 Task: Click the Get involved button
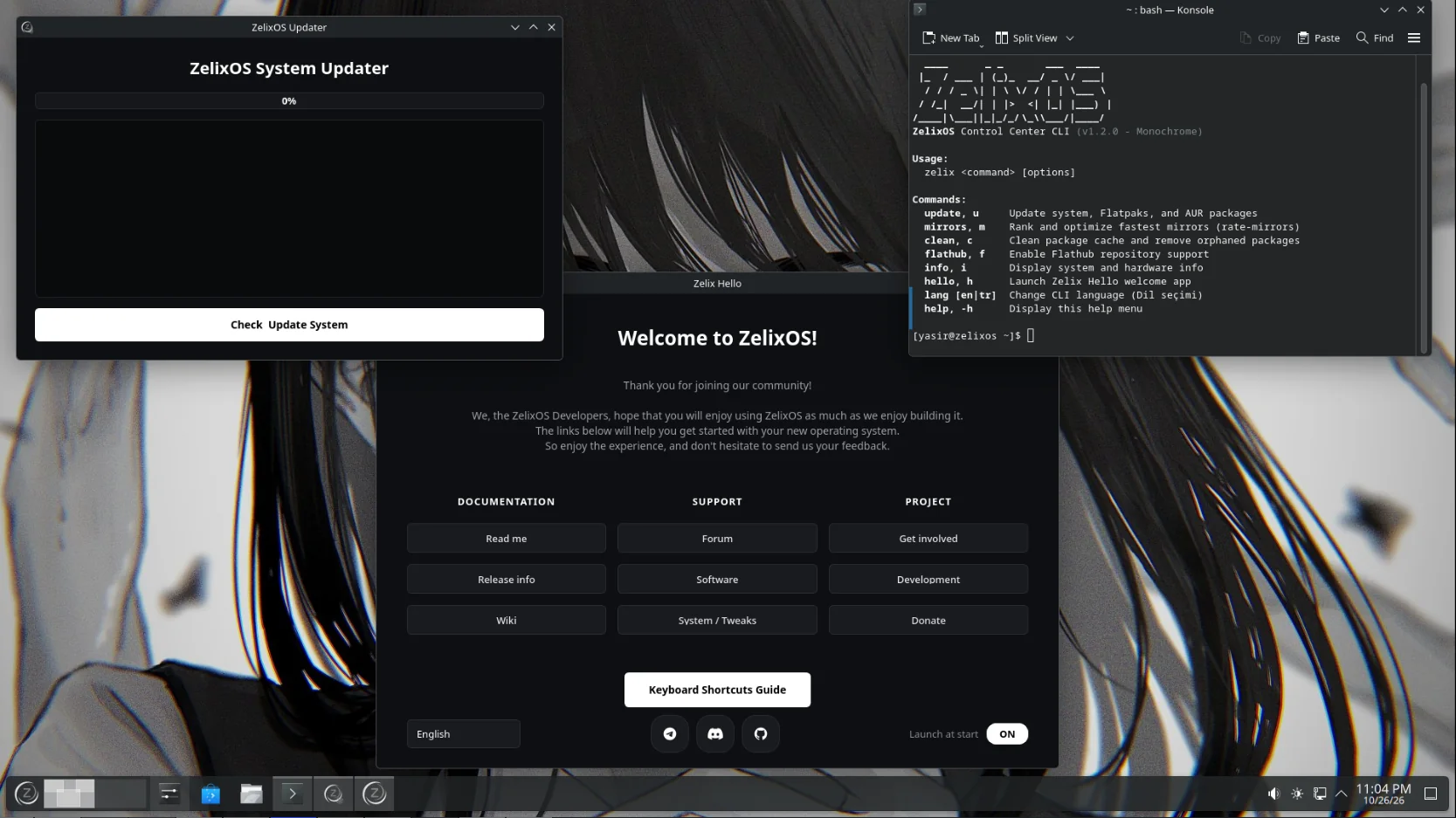pyautogui.click(x=928, y=539)
